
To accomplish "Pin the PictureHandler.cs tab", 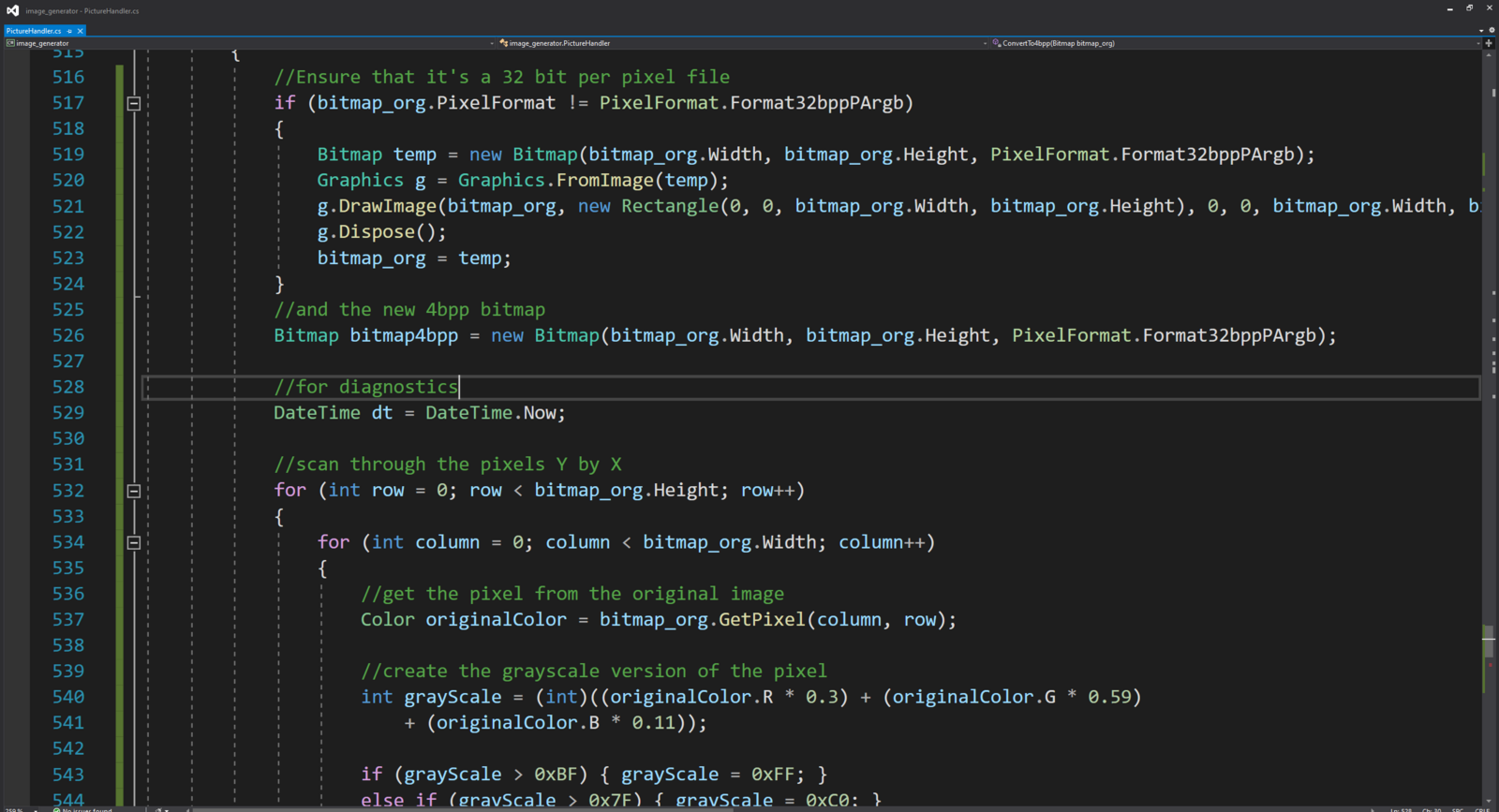I will 69,31.
